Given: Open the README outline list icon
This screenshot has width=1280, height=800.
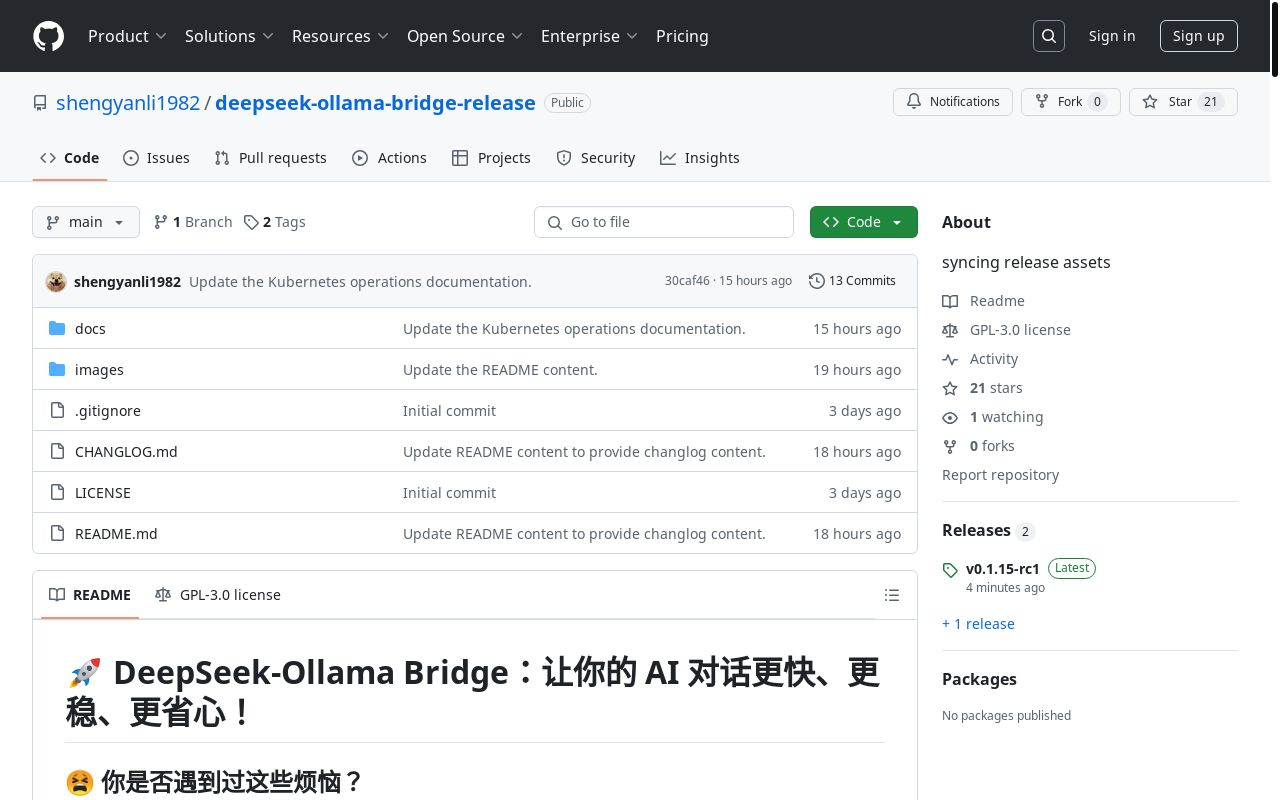Looking at the screenshot, I should tap(891, 595).
